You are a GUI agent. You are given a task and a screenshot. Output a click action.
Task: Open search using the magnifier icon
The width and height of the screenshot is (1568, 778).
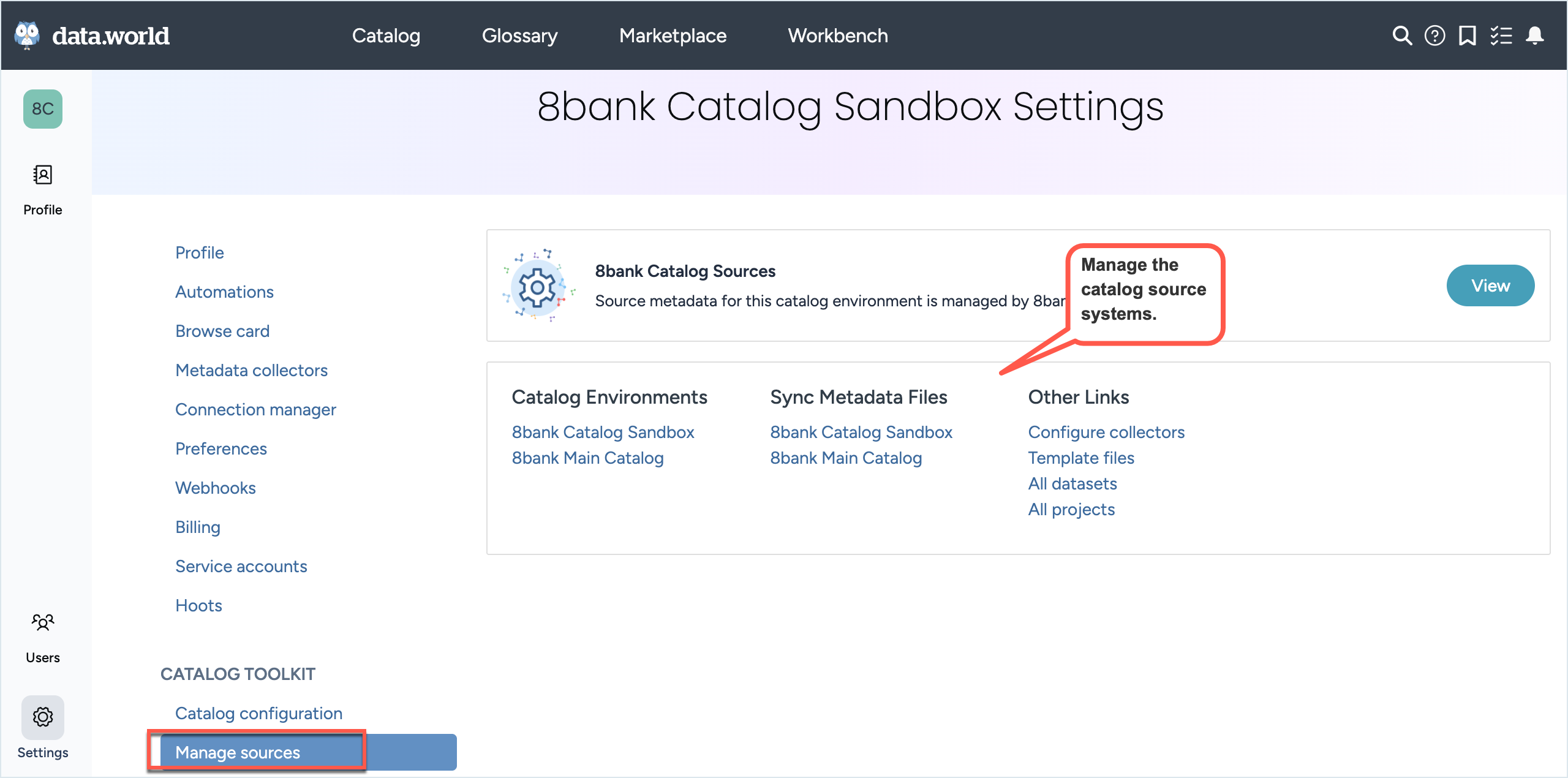[x=1401, y=36]
